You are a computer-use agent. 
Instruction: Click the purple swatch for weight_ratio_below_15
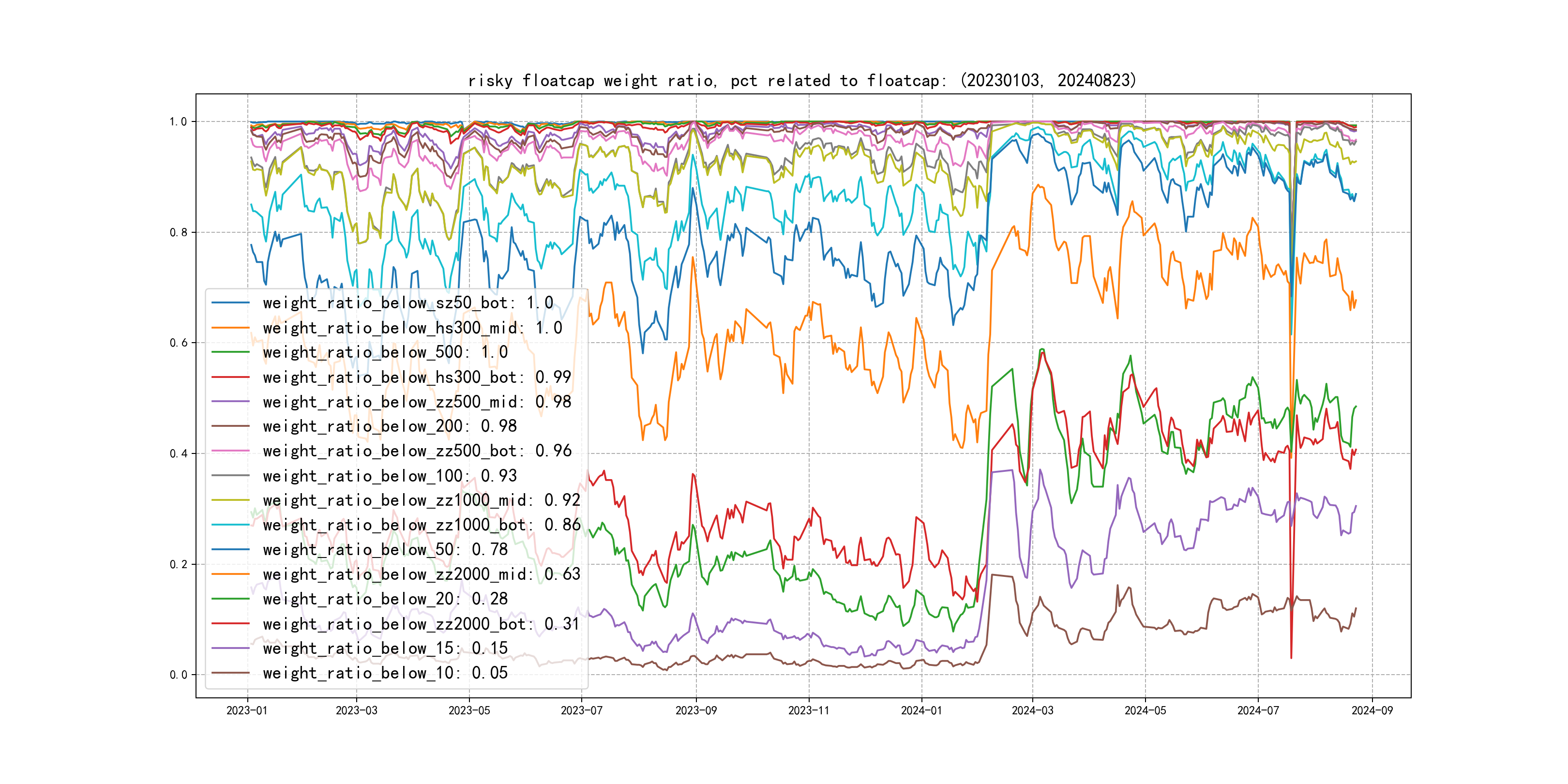click(230, 648)
